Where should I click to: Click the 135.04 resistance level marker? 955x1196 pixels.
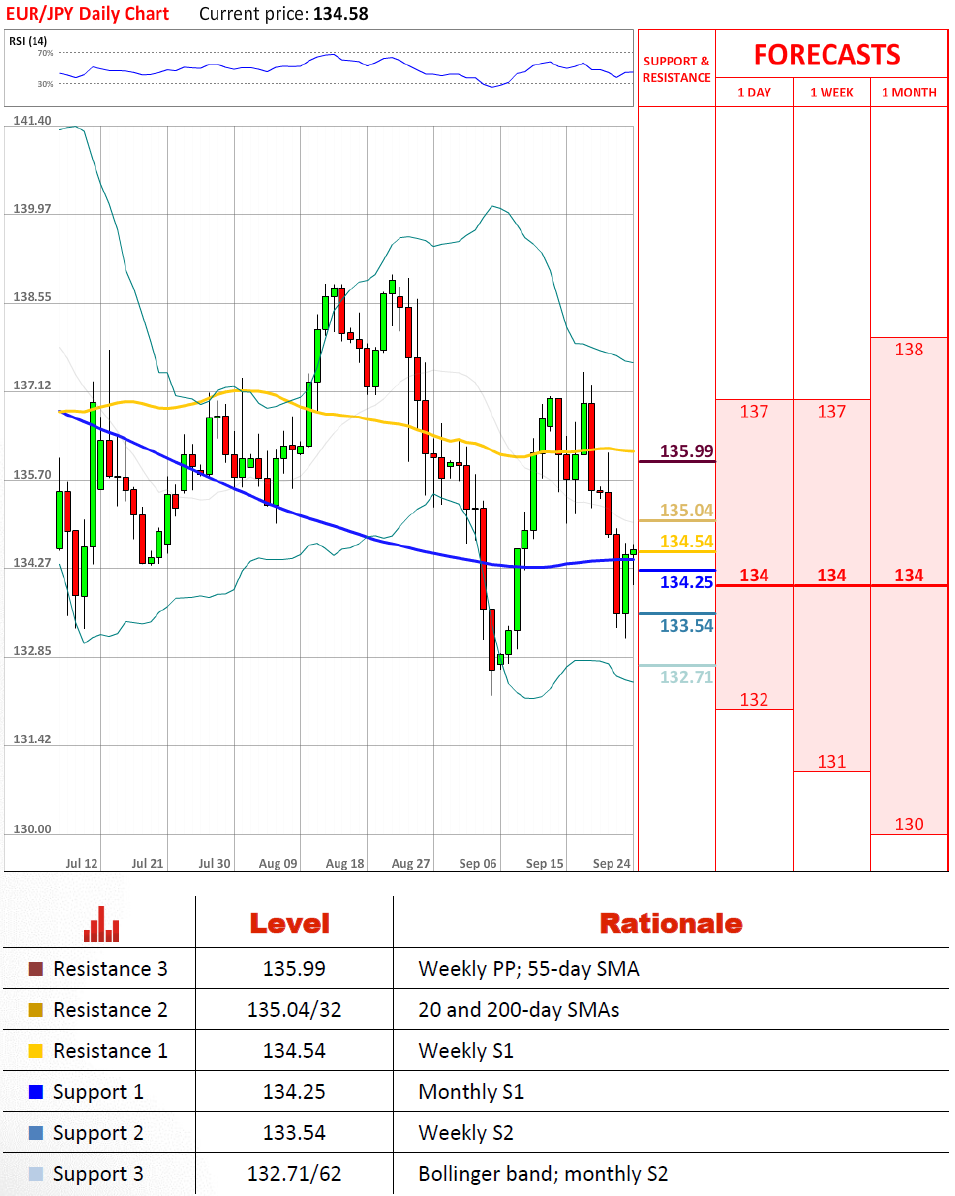tap(687, 510)
